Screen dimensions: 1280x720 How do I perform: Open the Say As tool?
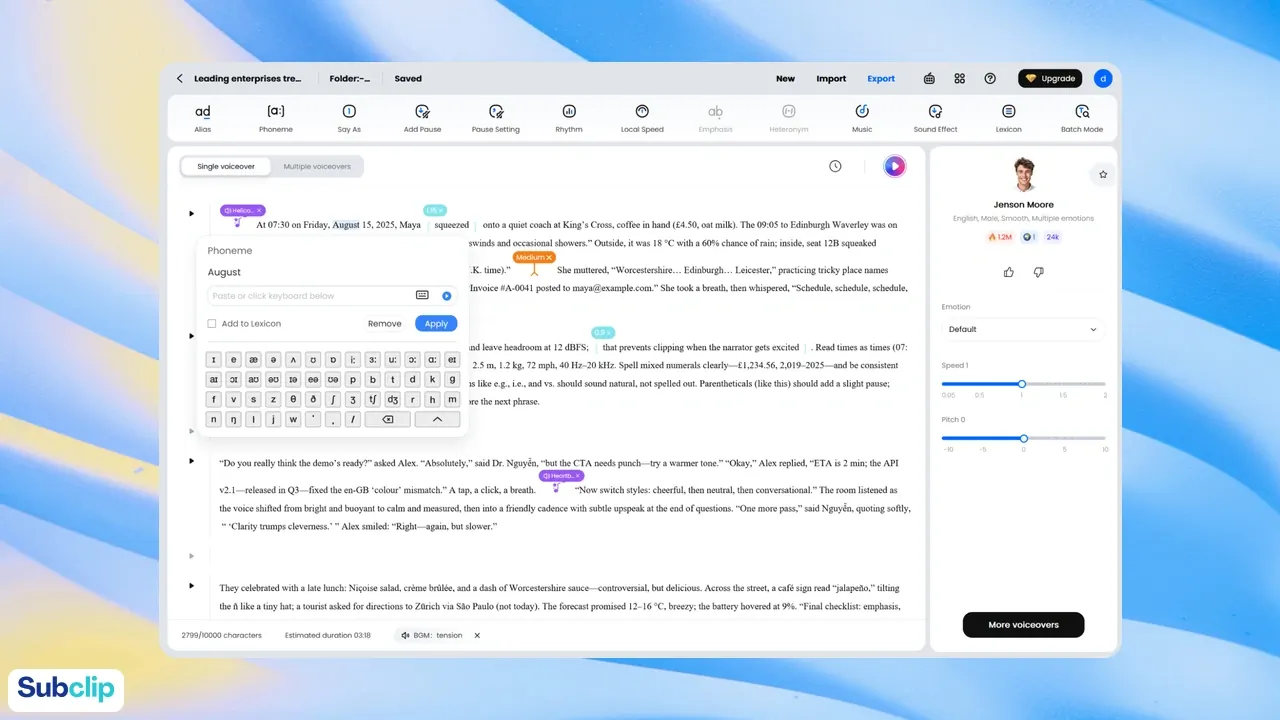pyautogui.click(x=349, y=118)
